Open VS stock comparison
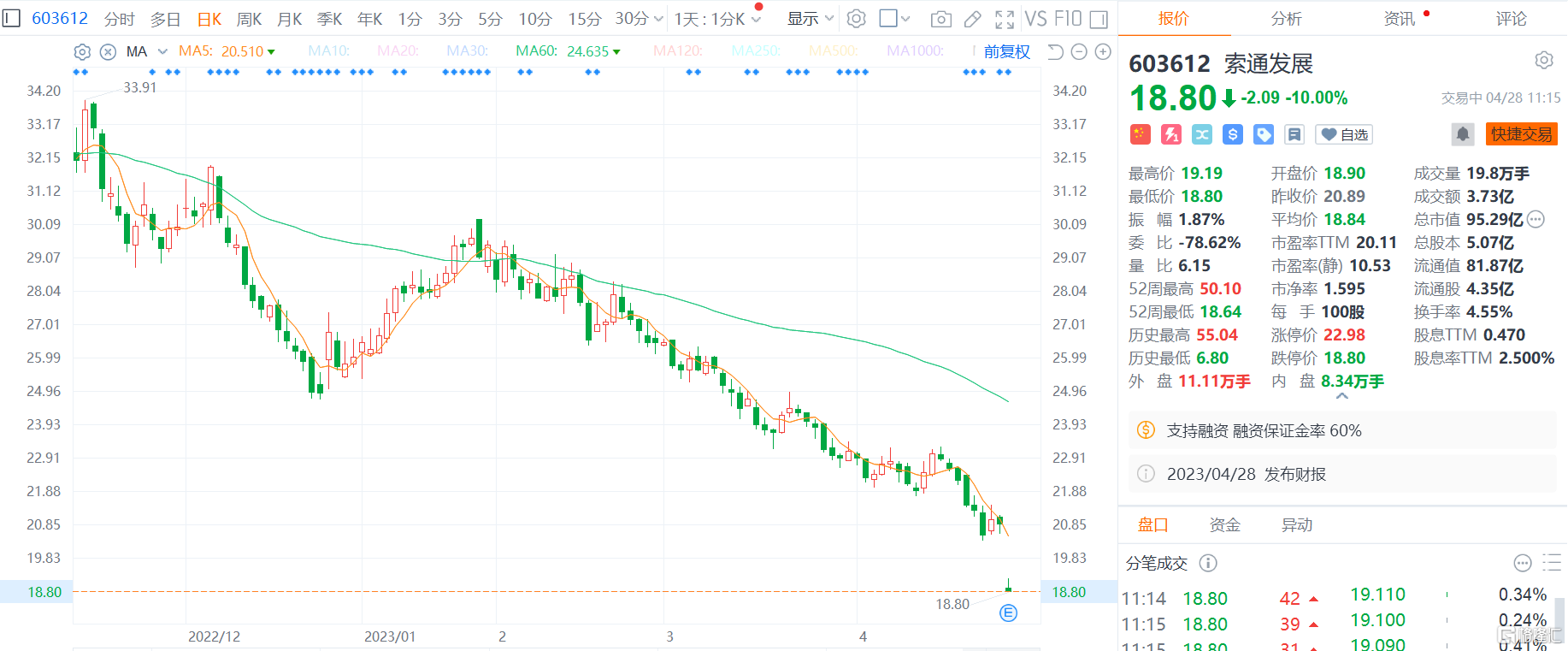The height and width of the screenshot is (651, 1568). click(1035, 19)
